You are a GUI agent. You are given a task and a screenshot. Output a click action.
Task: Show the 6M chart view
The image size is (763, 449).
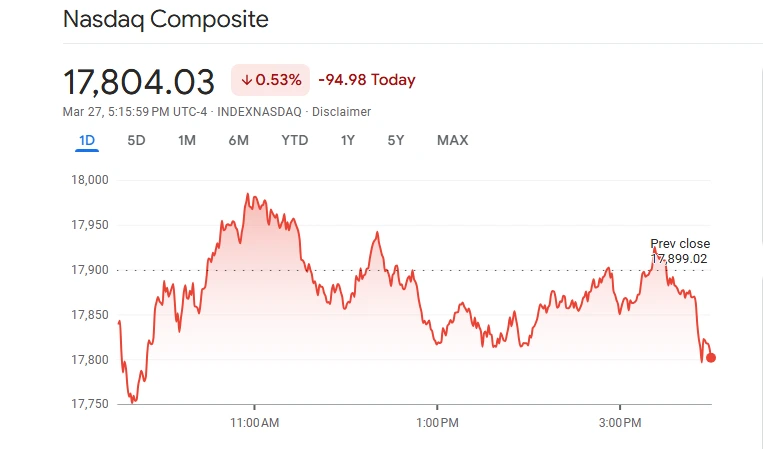(238, 140)
